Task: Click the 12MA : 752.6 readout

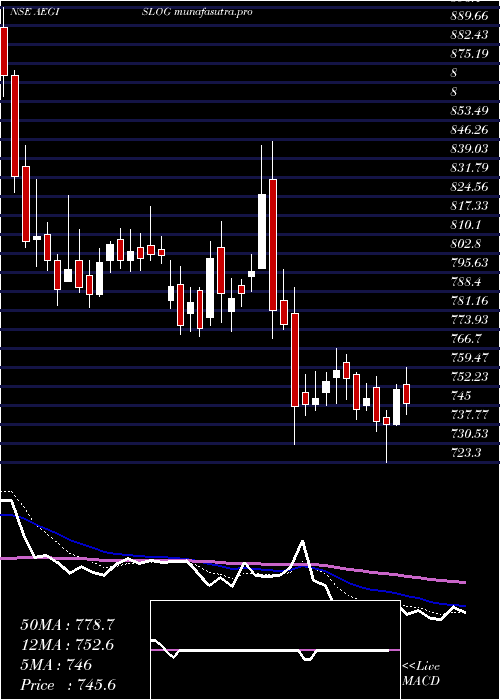Action: (x=68, y=645)
